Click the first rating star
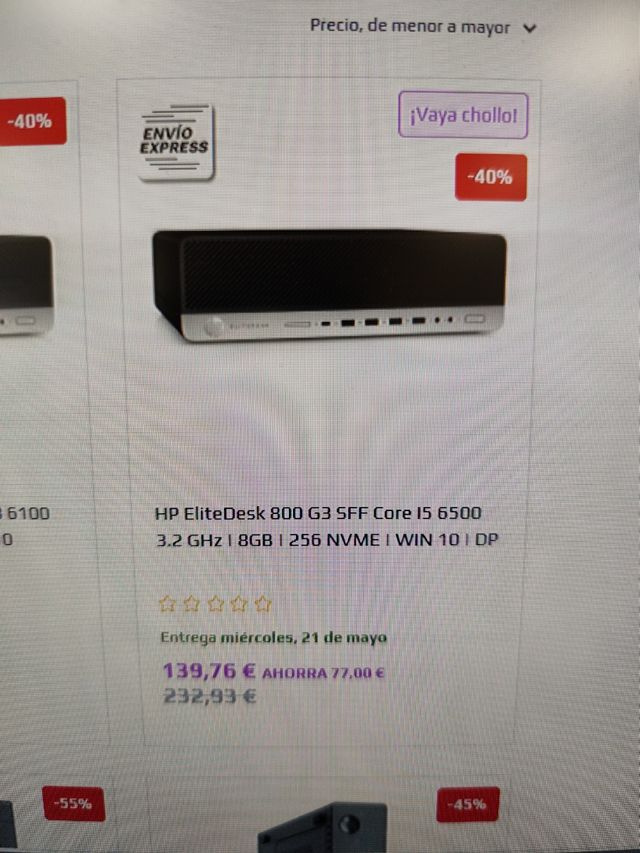The width and height of the screenshot is (640, 853). [x=167, y=604]
